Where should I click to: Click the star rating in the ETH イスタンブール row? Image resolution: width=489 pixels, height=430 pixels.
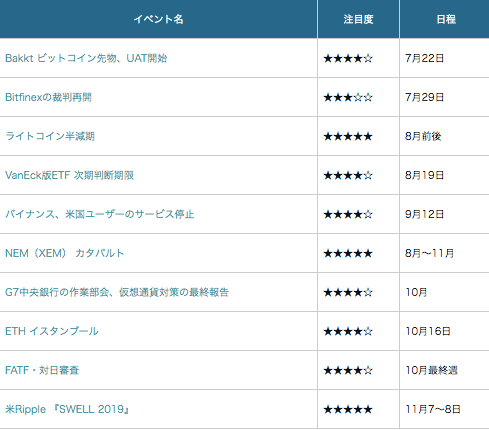pos(348,332)
